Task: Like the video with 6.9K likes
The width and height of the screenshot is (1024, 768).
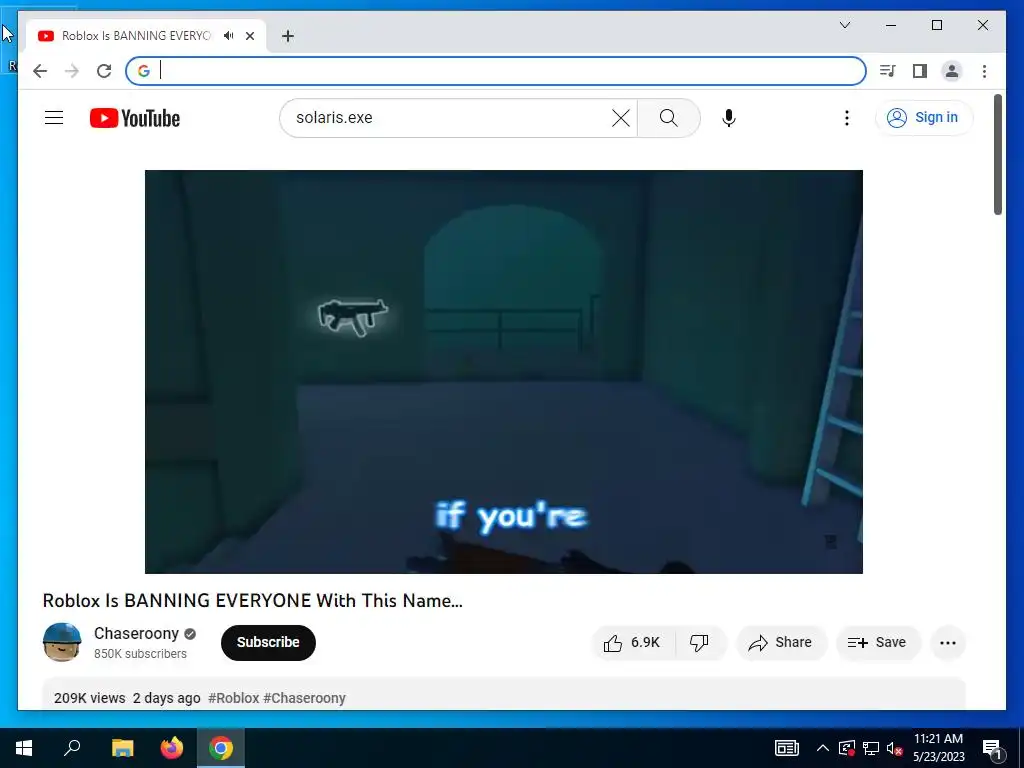Action: [x=633, y=643]
